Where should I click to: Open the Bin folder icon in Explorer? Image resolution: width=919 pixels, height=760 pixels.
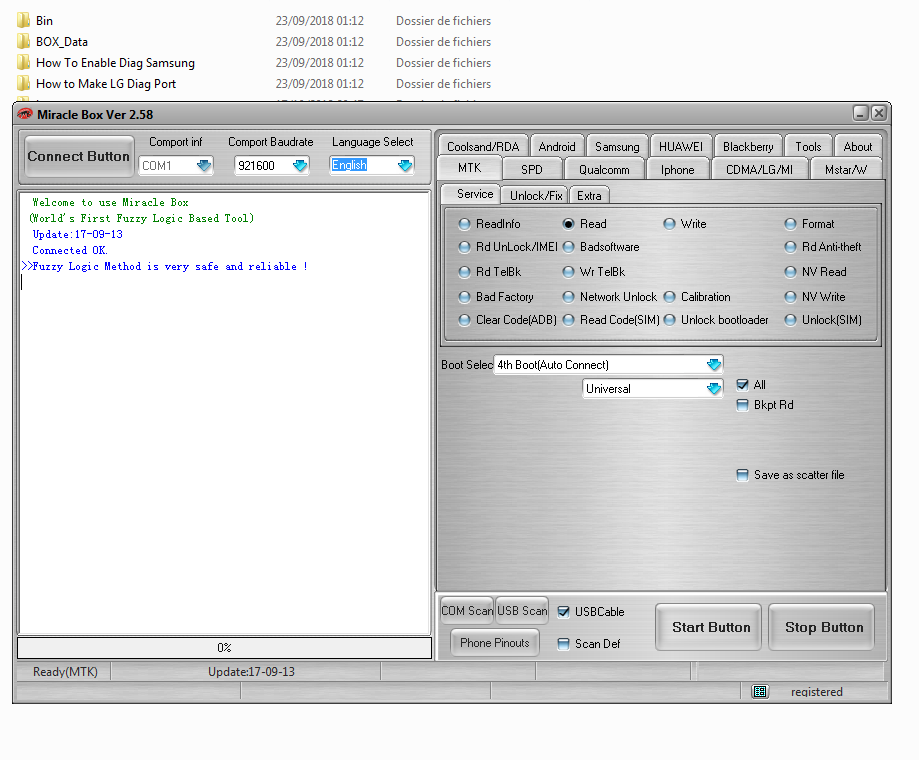(x=23, y=21)
